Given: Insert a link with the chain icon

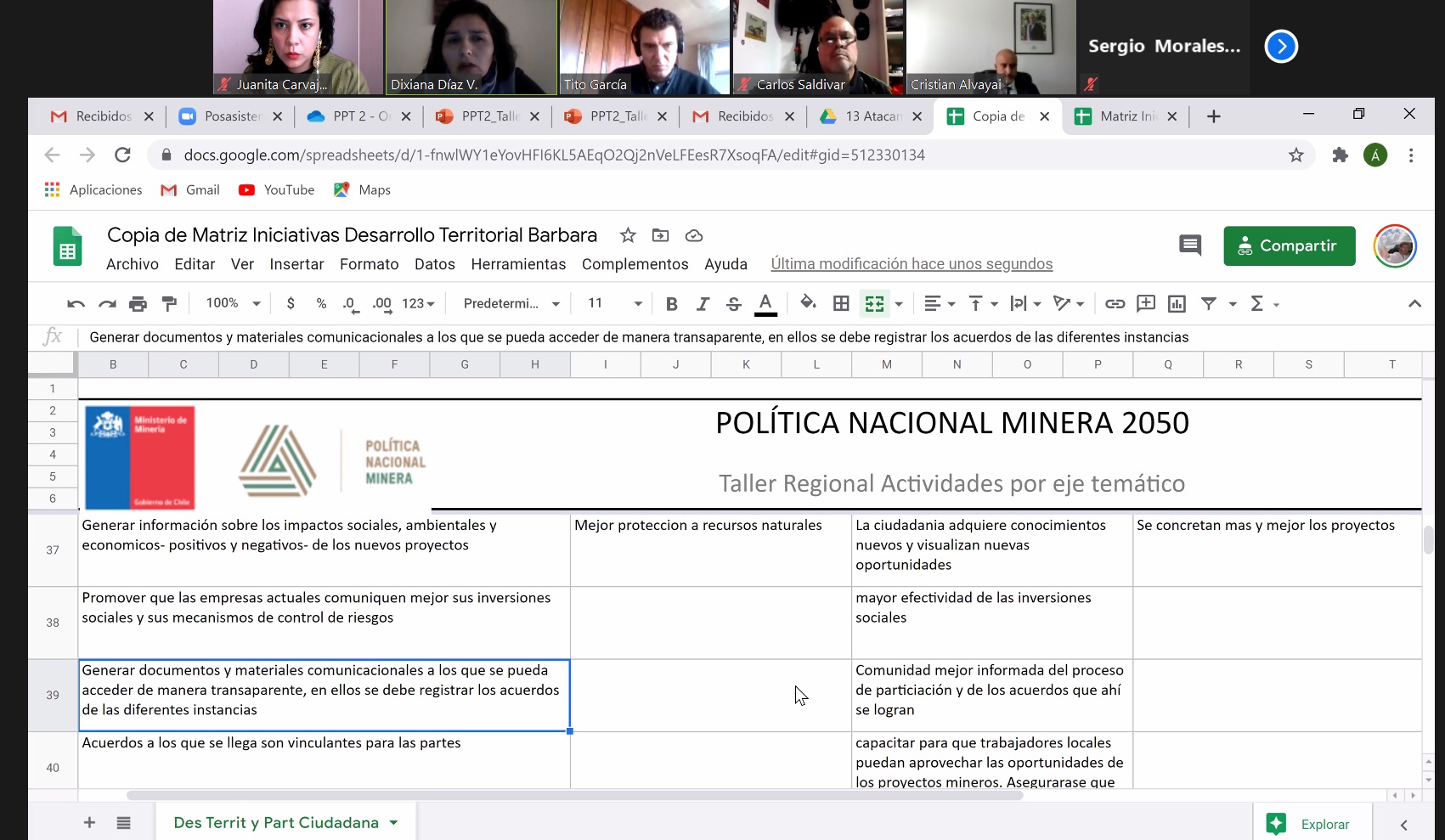Looking at the screenshot, I should click(1115, 303).
